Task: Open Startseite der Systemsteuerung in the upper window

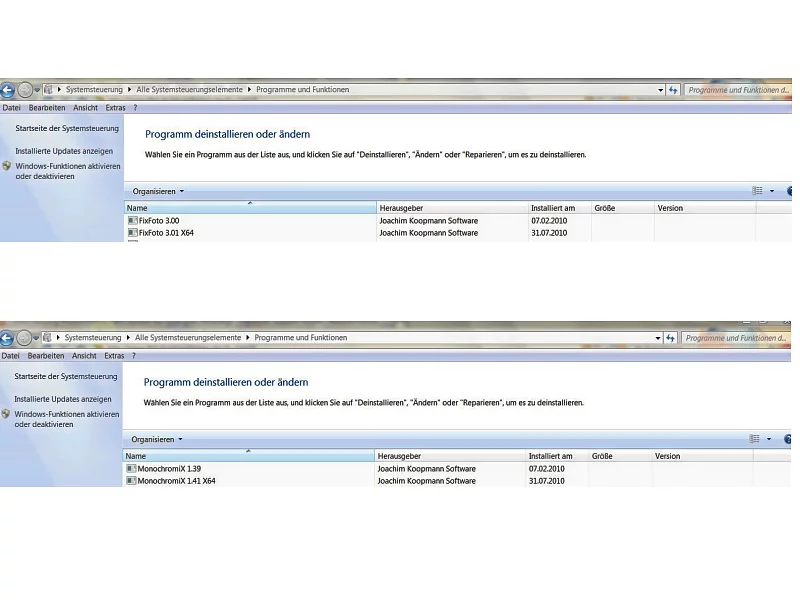Action: [67, 129]
